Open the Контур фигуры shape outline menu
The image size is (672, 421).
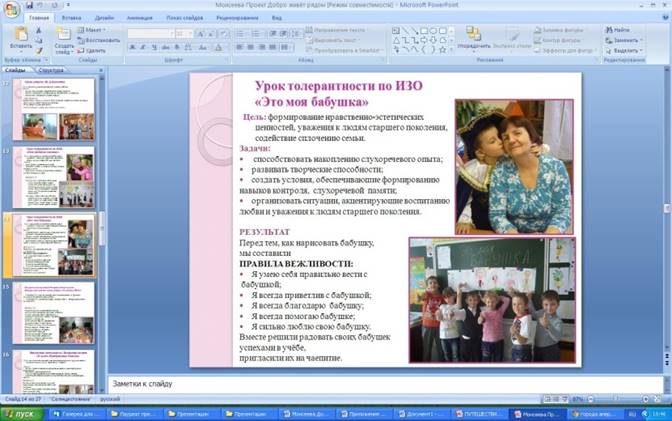point(558,40)
